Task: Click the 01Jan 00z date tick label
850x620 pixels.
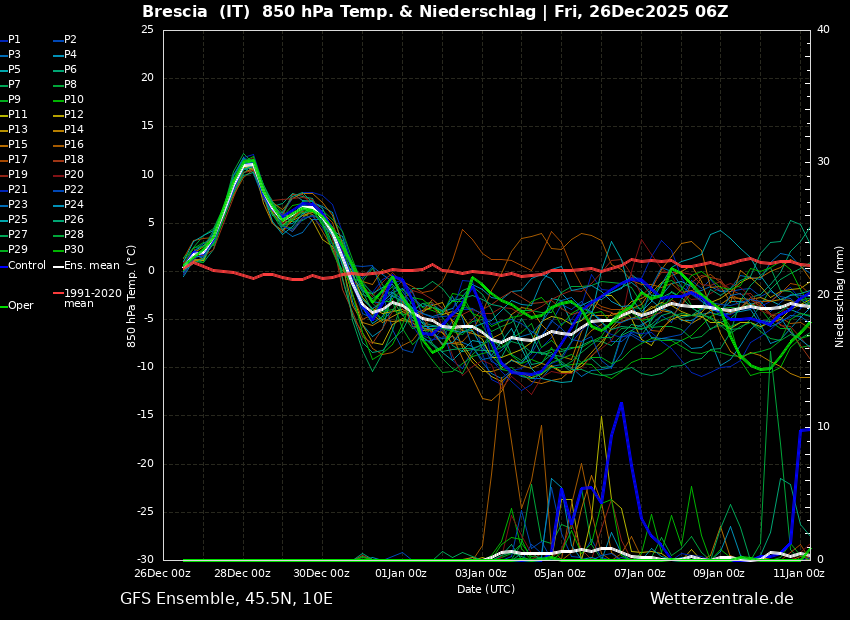Action: tap(401, 574)
